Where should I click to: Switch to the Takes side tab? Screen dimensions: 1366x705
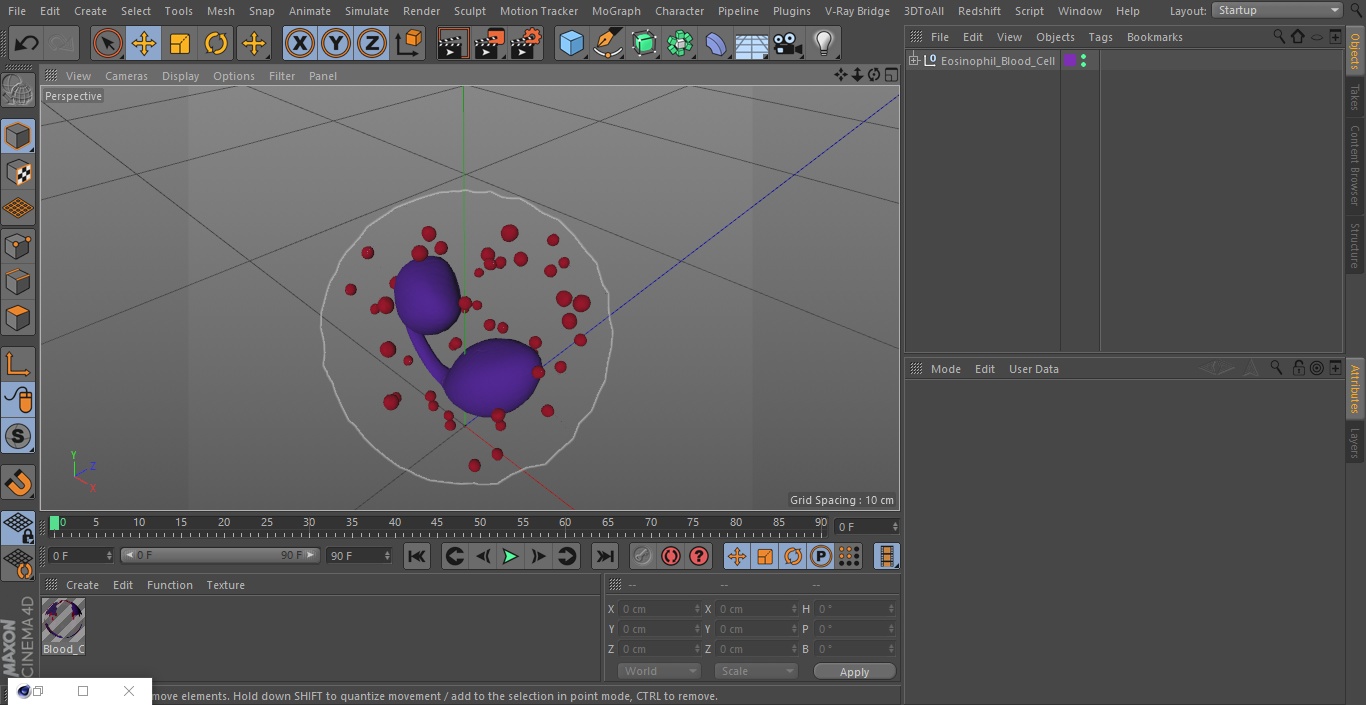click(x=1355, y=97)
